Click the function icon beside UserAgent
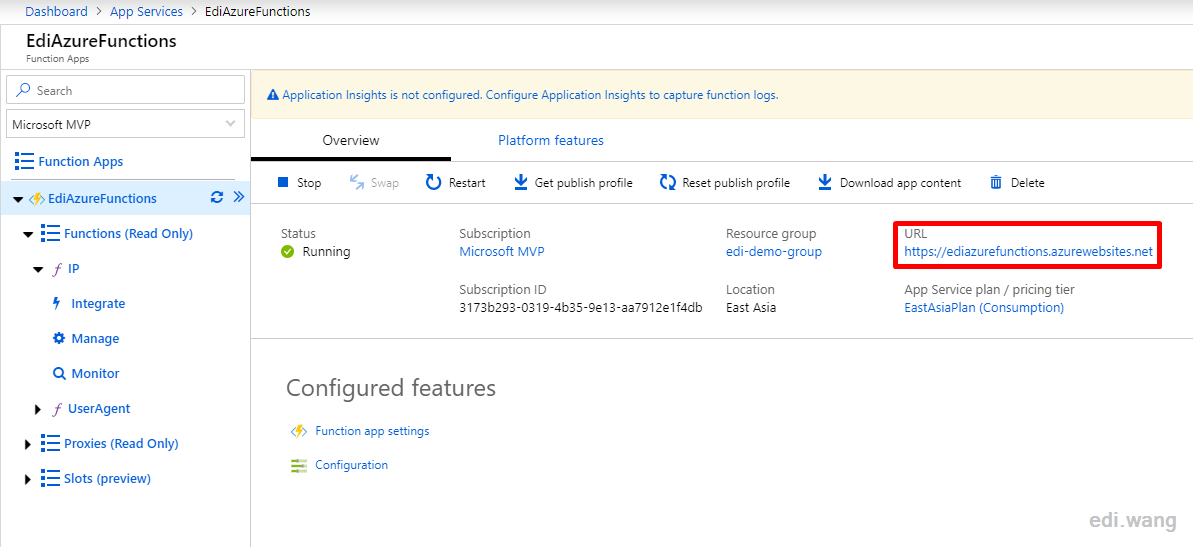 coord(56,409)
